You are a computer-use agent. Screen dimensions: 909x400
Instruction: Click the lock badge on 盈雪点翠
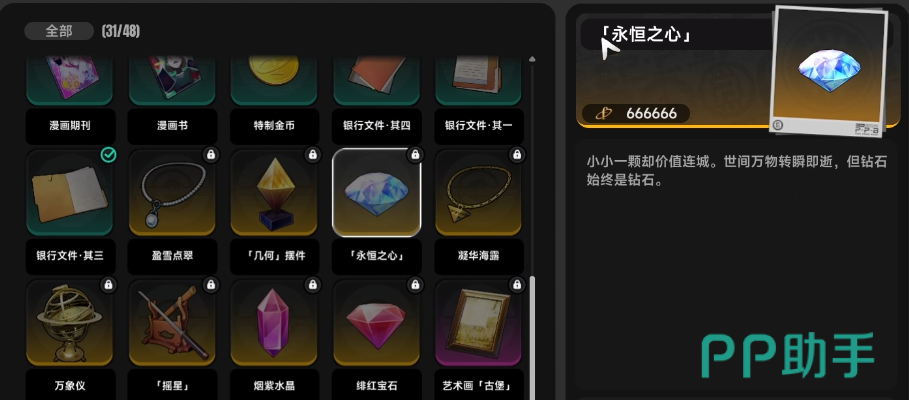pyautogui.click(x=210, y=154)
